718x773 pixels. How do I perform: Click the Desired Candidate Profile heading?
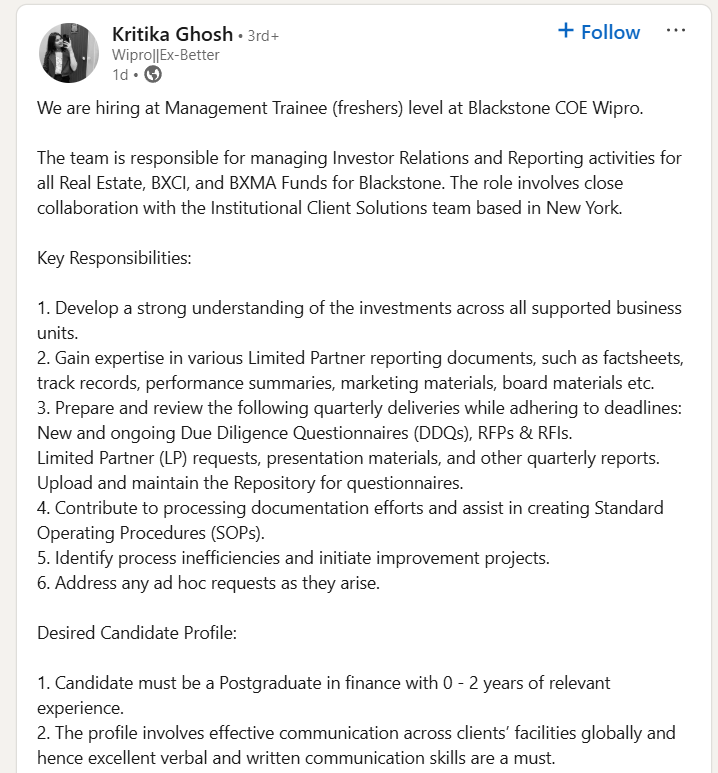(136, 633)
